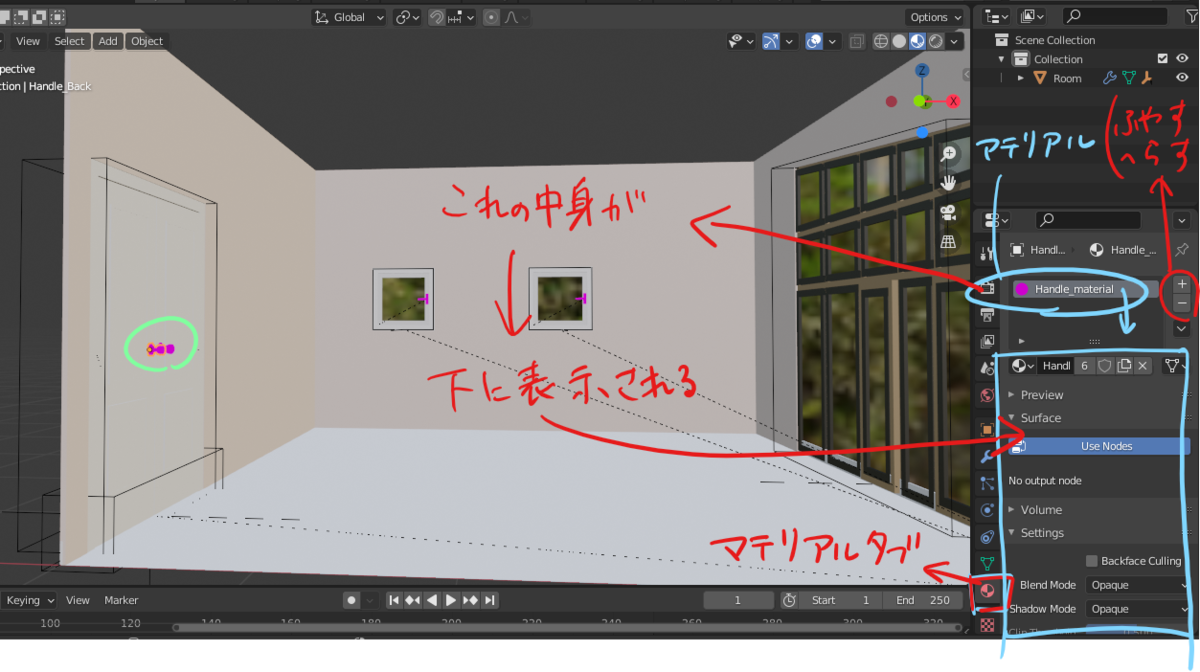Open the Select menu in 3D viewport
Image resolution: width=1200 pixels, height=672 pixels.
click(69, 41)
